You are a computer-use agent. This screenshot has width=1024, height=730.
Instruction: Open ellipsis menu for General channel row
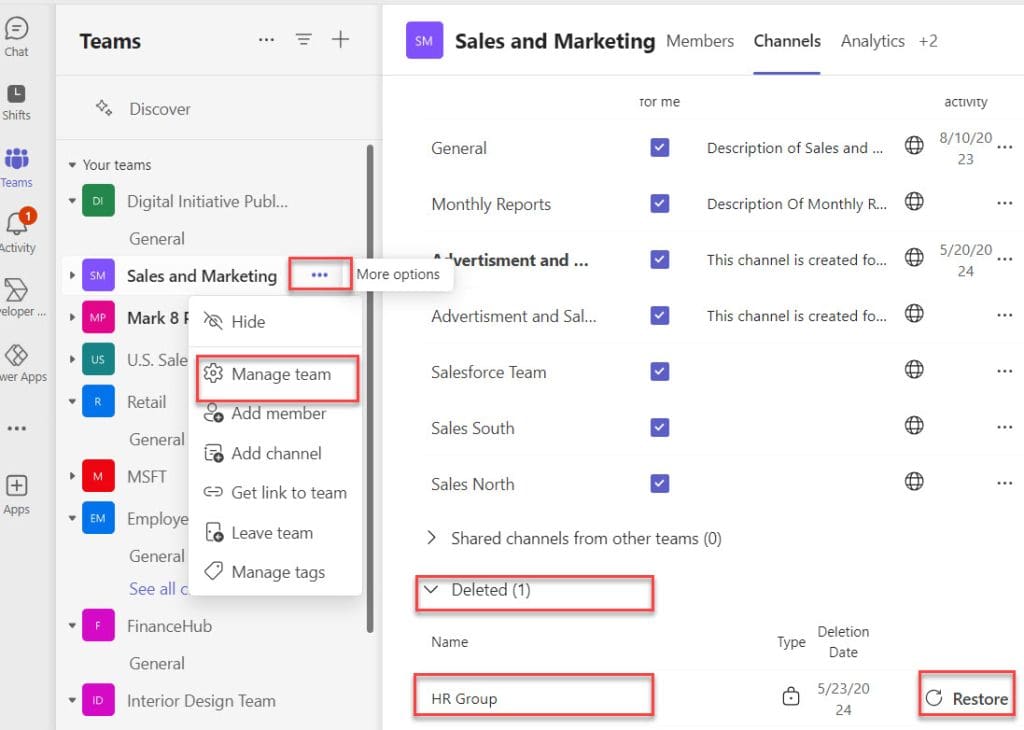(1004, 148)
